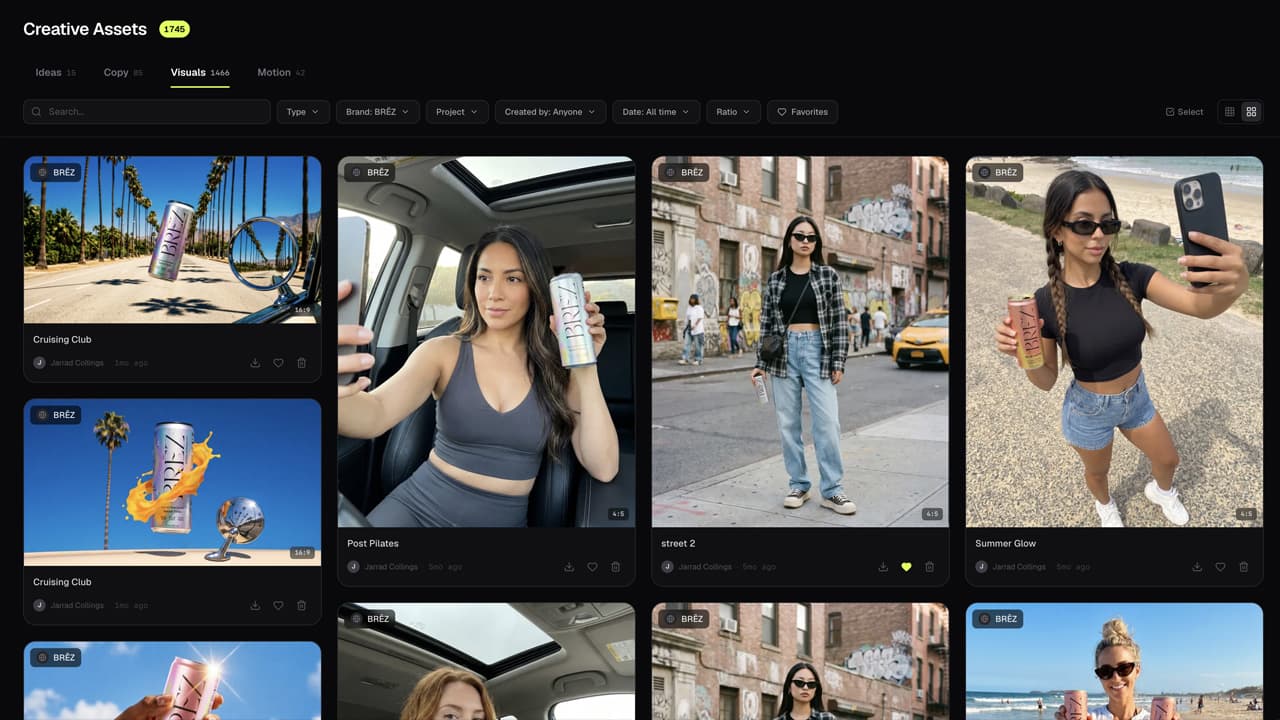This screenshot has width=1280, height=720.
Task: Open the orange-splash Cruising Club thumbnail
Action: point(172,482)
